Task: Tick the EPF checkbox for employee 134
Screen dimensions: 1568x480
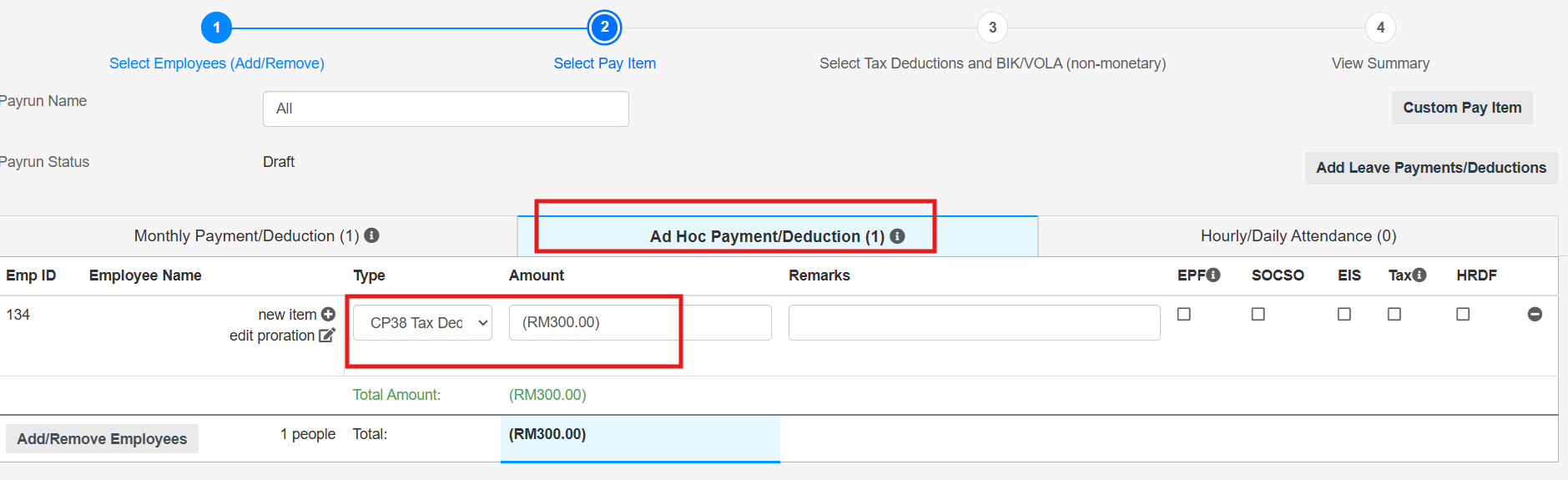Action: pyautogui.click(x=1183, y=314)
